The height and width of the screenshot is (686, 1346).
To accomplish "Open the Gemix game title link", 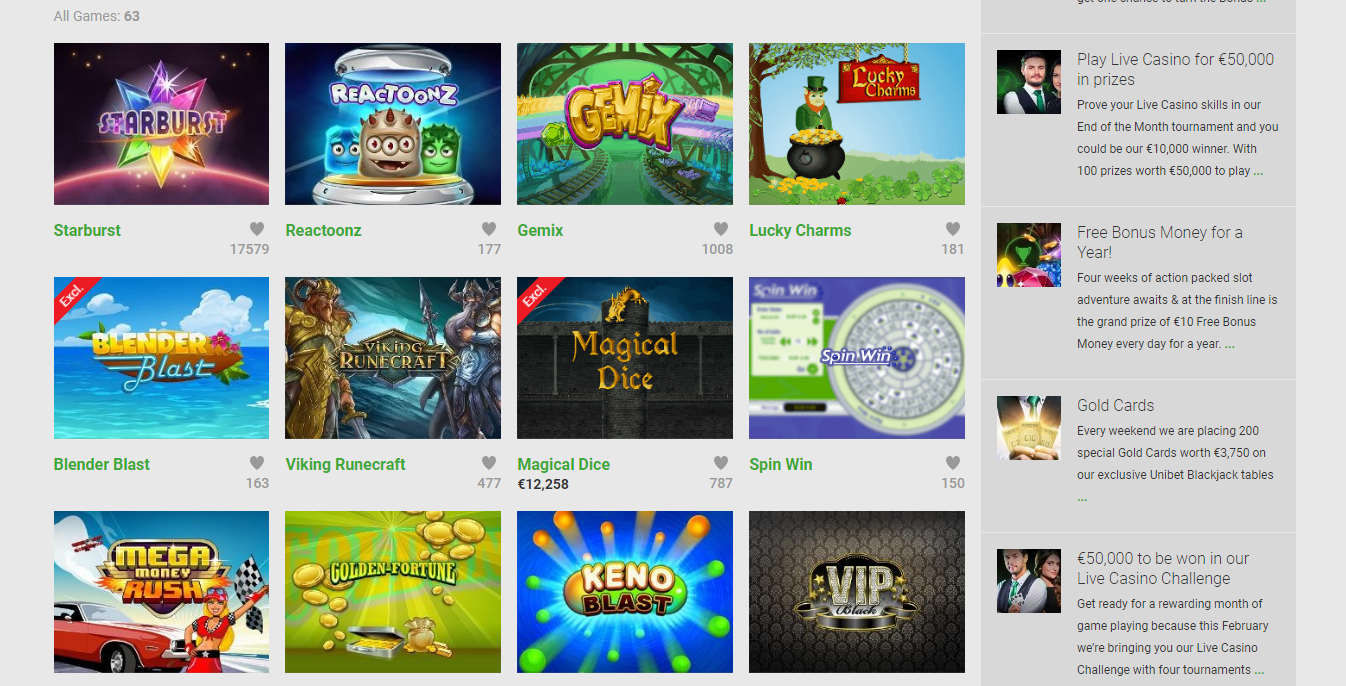I will (x=540, y=230).
